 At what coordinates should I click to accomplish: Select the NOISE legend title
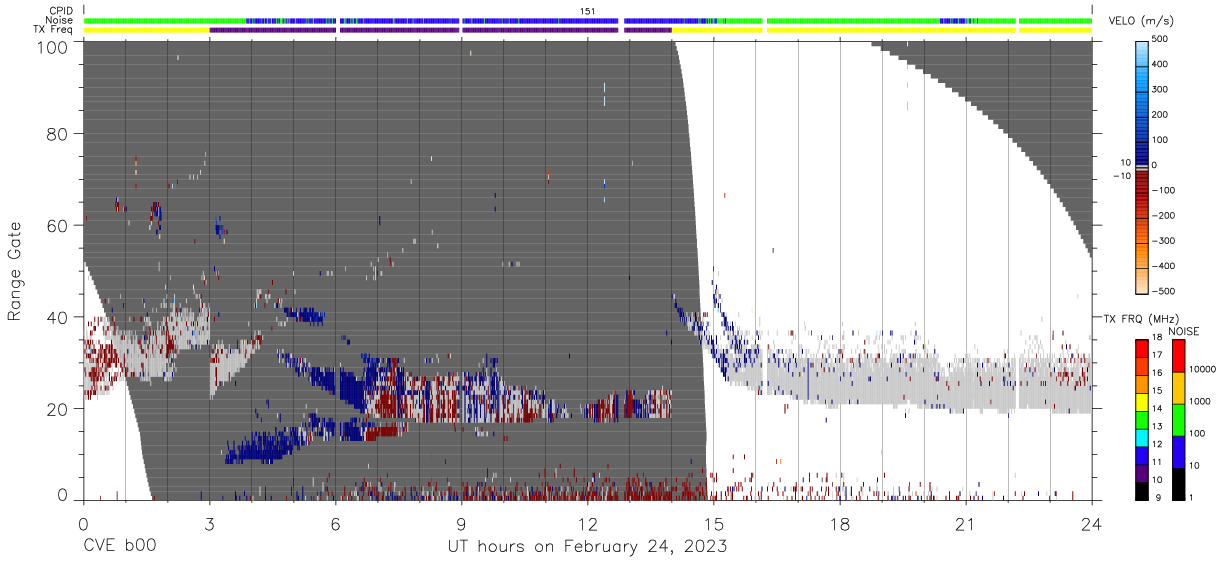click(x=1185, y=331)
